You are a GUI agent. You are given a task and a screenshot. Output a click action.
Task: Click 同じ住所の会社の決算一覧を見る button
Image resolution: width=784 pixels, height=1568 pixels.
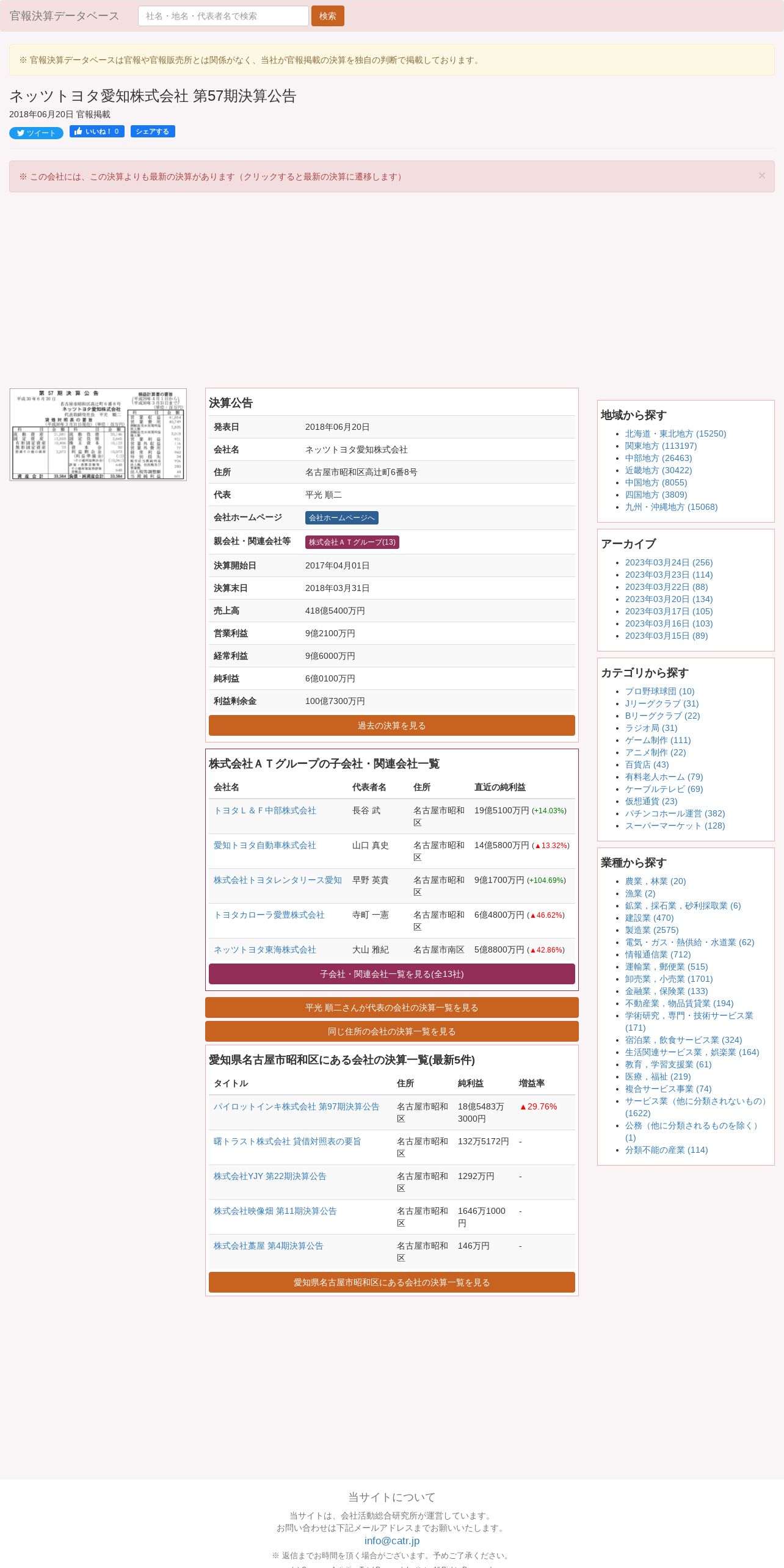coord(392,1031)
